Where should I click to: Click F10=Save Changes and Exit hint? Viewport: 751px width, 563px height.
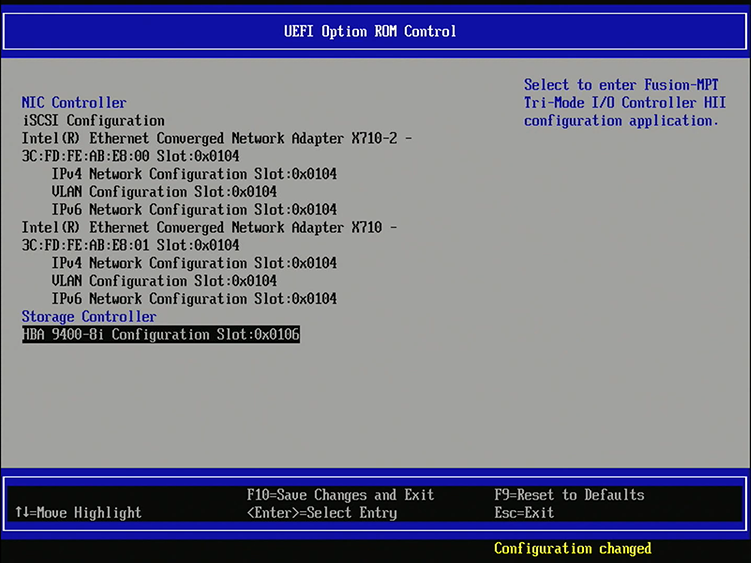341,494
